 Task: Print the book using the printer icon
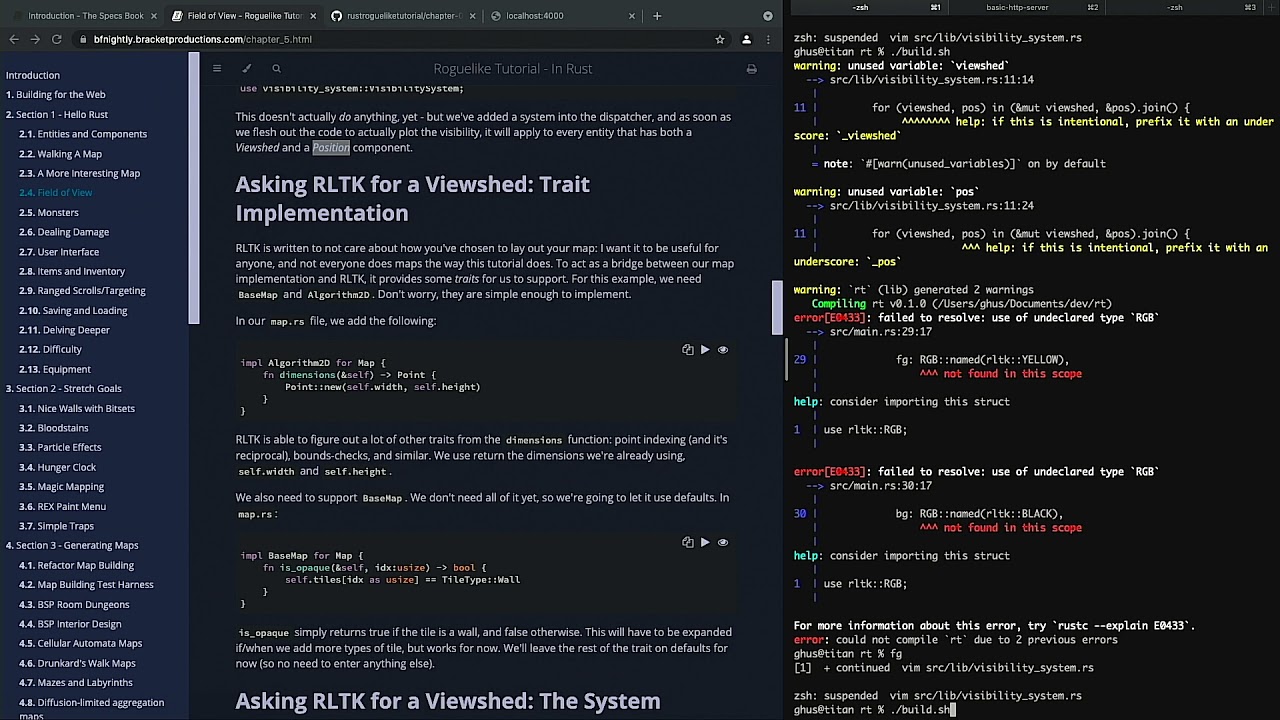tap(751, 69)
